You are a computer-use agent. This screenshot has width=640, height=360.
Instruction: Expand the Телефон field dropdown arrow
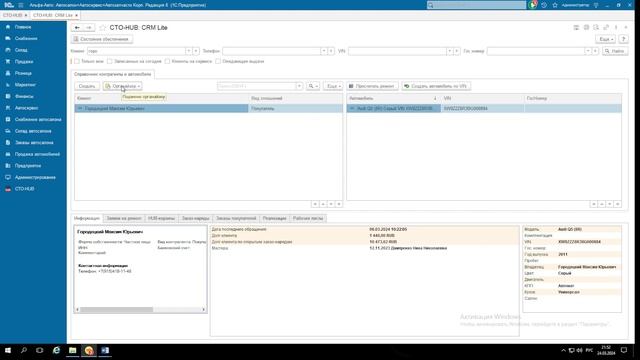tap(324, 51)
